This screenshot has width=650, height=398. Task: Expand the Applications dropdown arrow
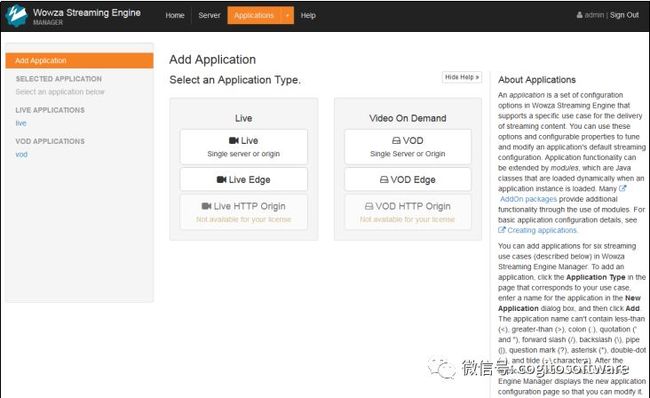click(287, 15)
